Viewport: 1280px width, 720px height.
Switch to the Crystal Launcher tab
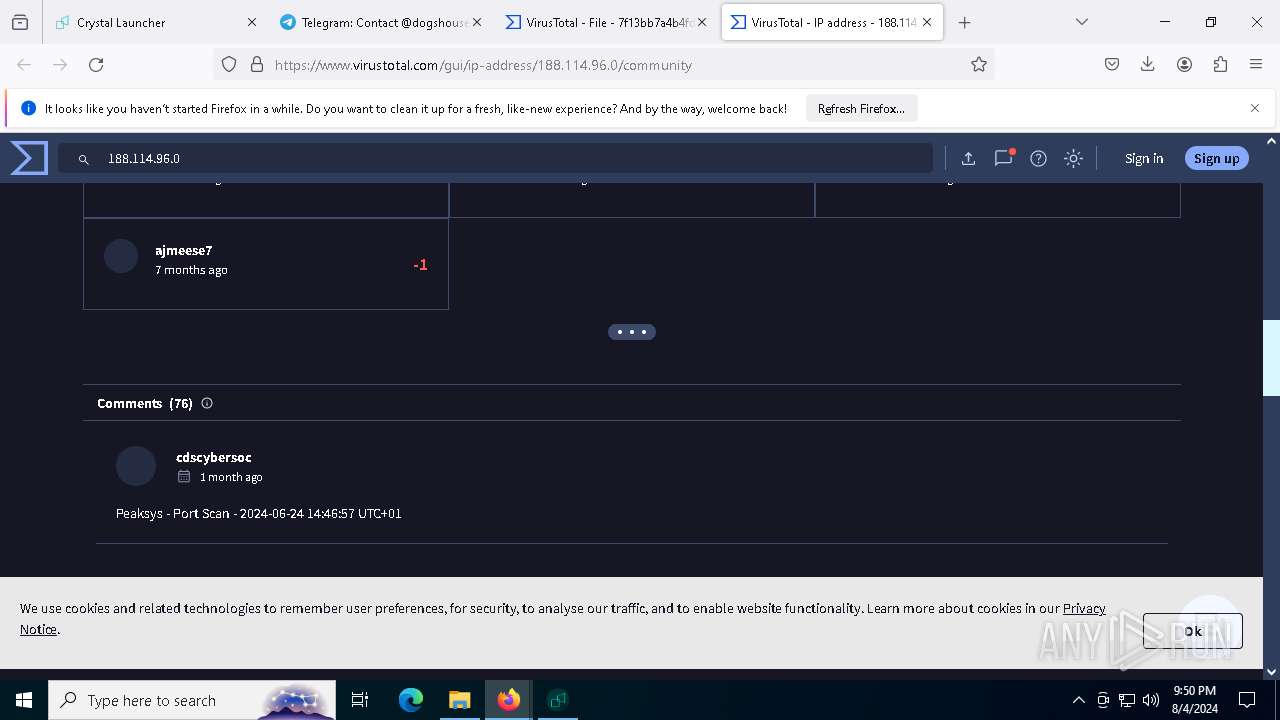point(155,22)
